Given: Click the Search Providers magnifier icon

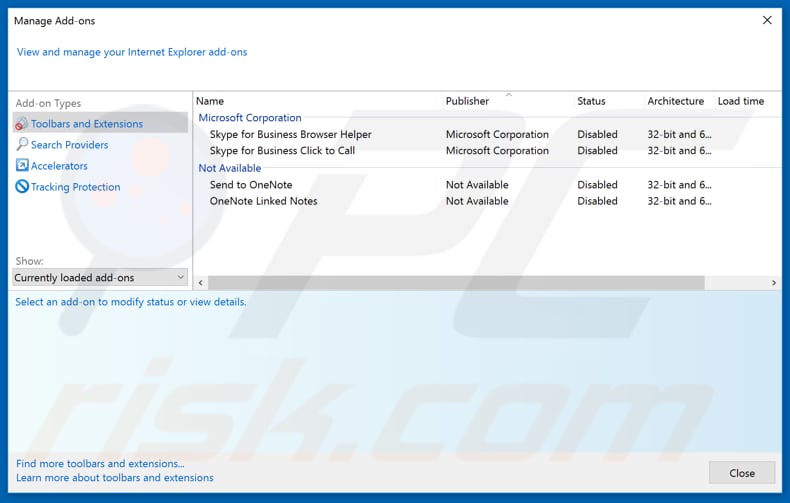Looking at the screenshot, I should coord(22,145).
